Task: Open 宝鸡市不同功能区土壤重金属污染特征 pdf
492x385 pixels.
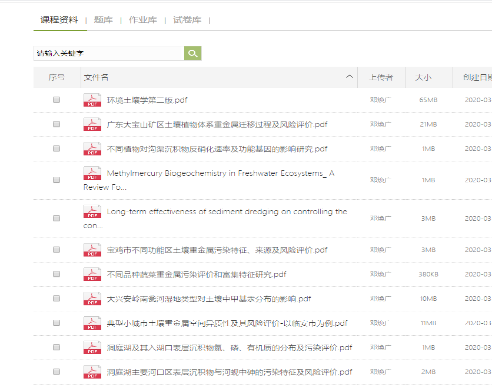Action: coord(217,250)
